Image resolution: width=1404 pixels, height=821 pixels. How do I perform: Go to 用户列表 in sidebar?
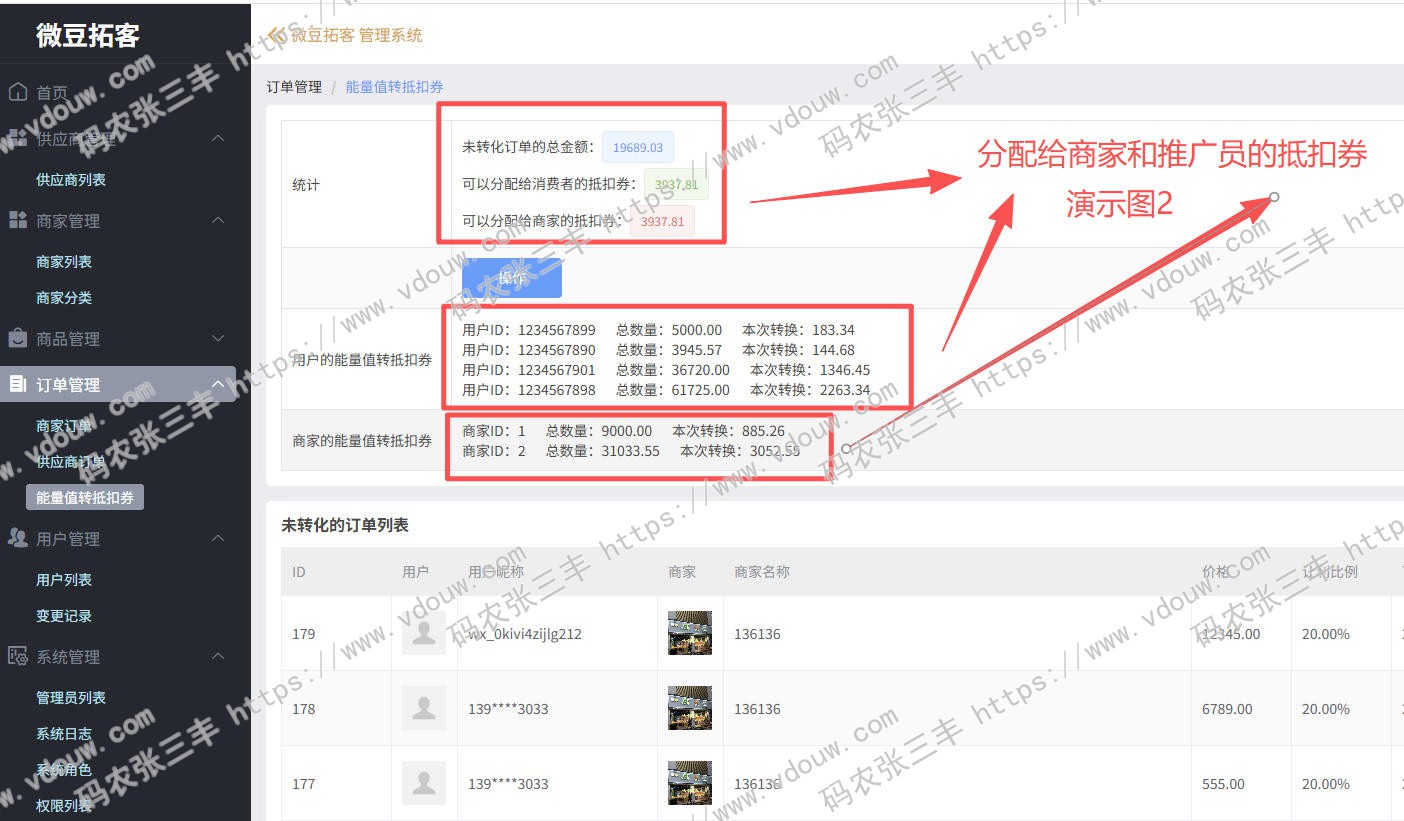(64, 579)
